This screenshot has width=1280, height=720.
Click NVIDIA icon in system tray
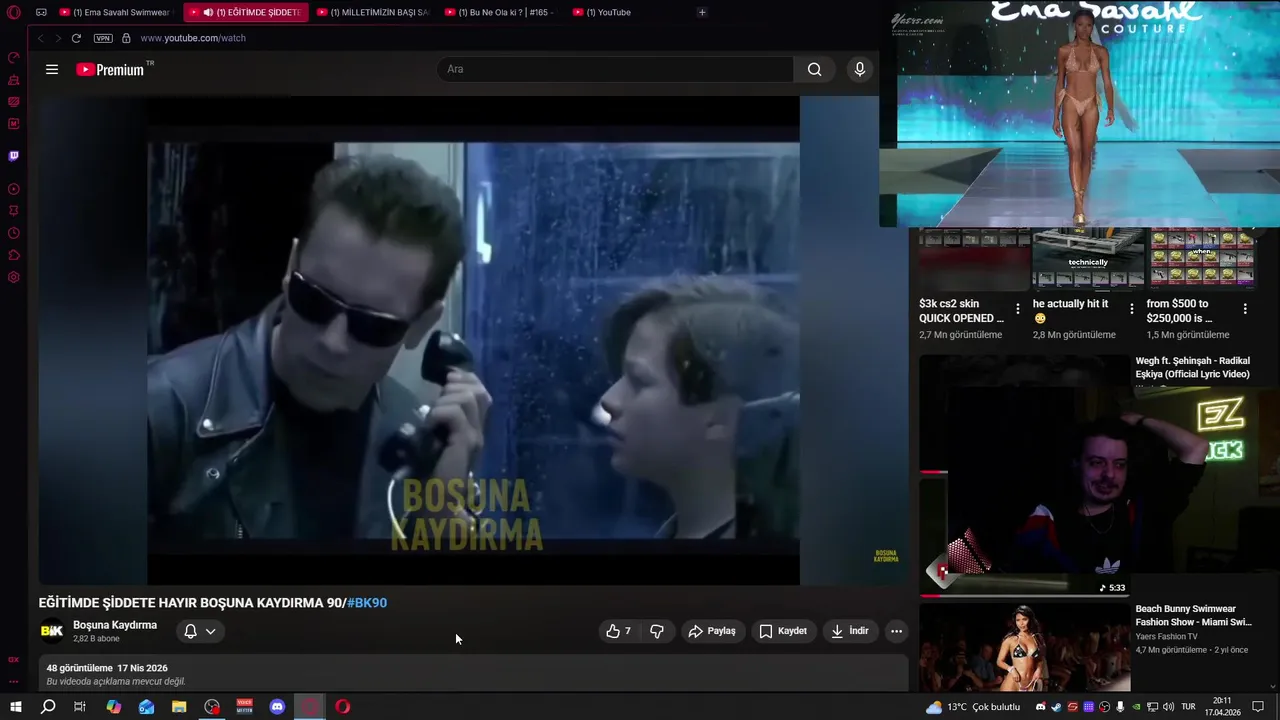pos(1136,707)
